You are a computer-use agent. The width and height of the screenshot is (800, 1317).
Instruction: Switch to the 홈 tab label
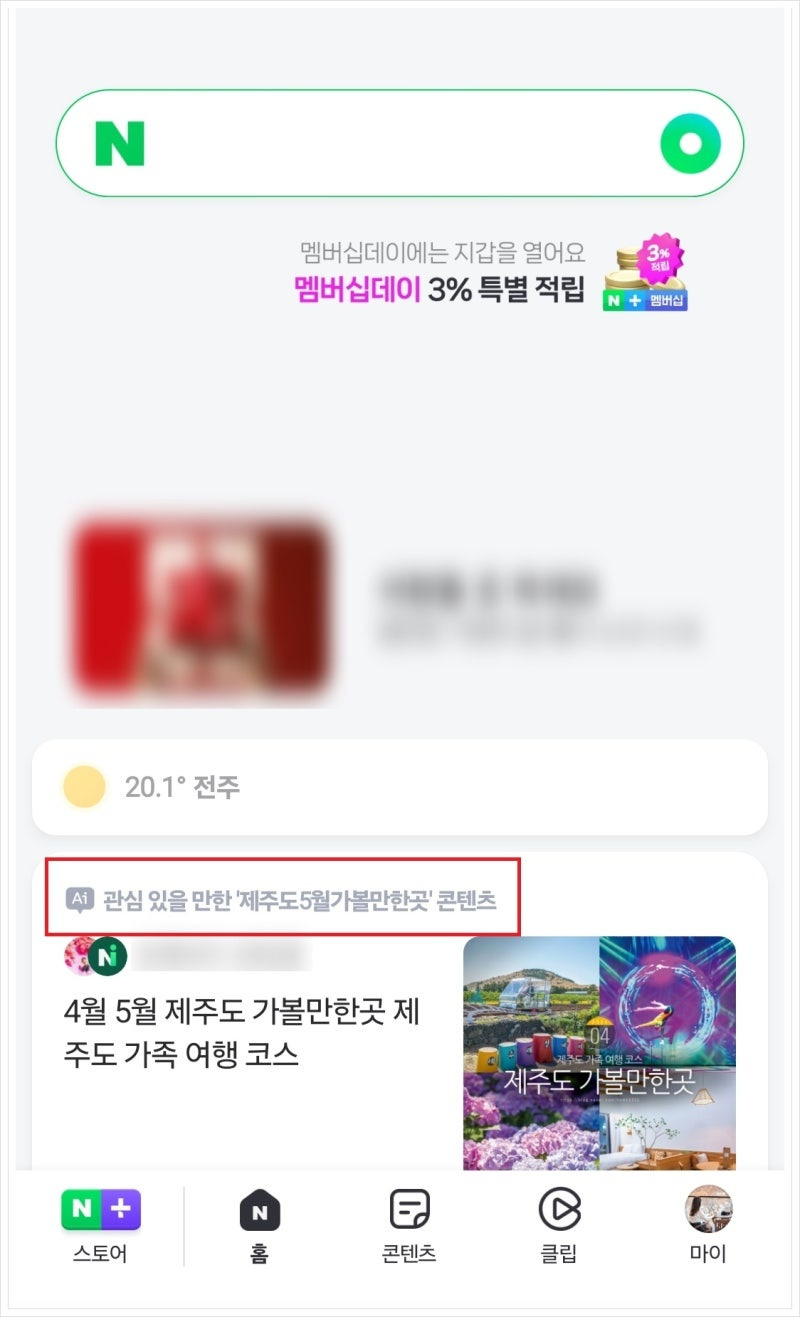coord(260,1254)
